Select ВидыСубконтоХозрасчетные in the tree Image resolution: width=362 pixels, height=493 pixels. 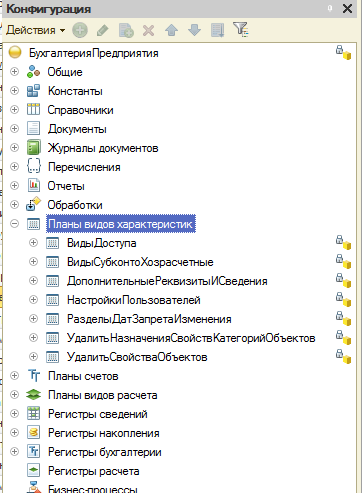tap(140, 262)
